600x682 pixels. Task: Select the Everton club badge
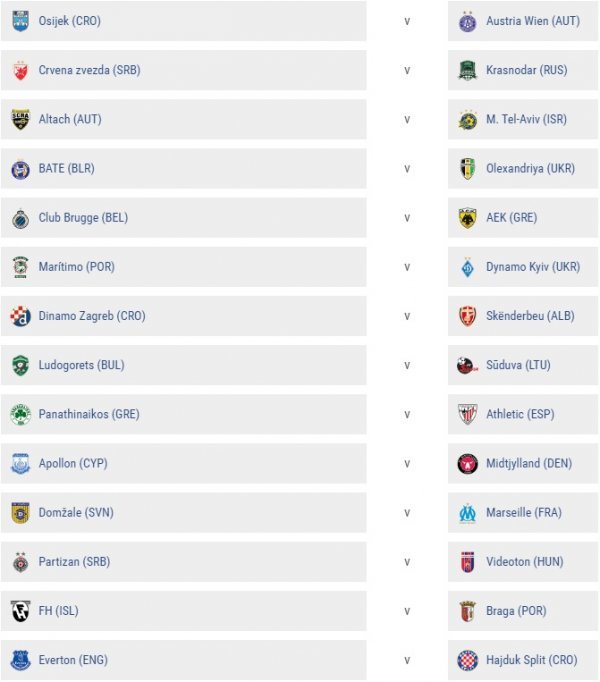click(20, 660)
